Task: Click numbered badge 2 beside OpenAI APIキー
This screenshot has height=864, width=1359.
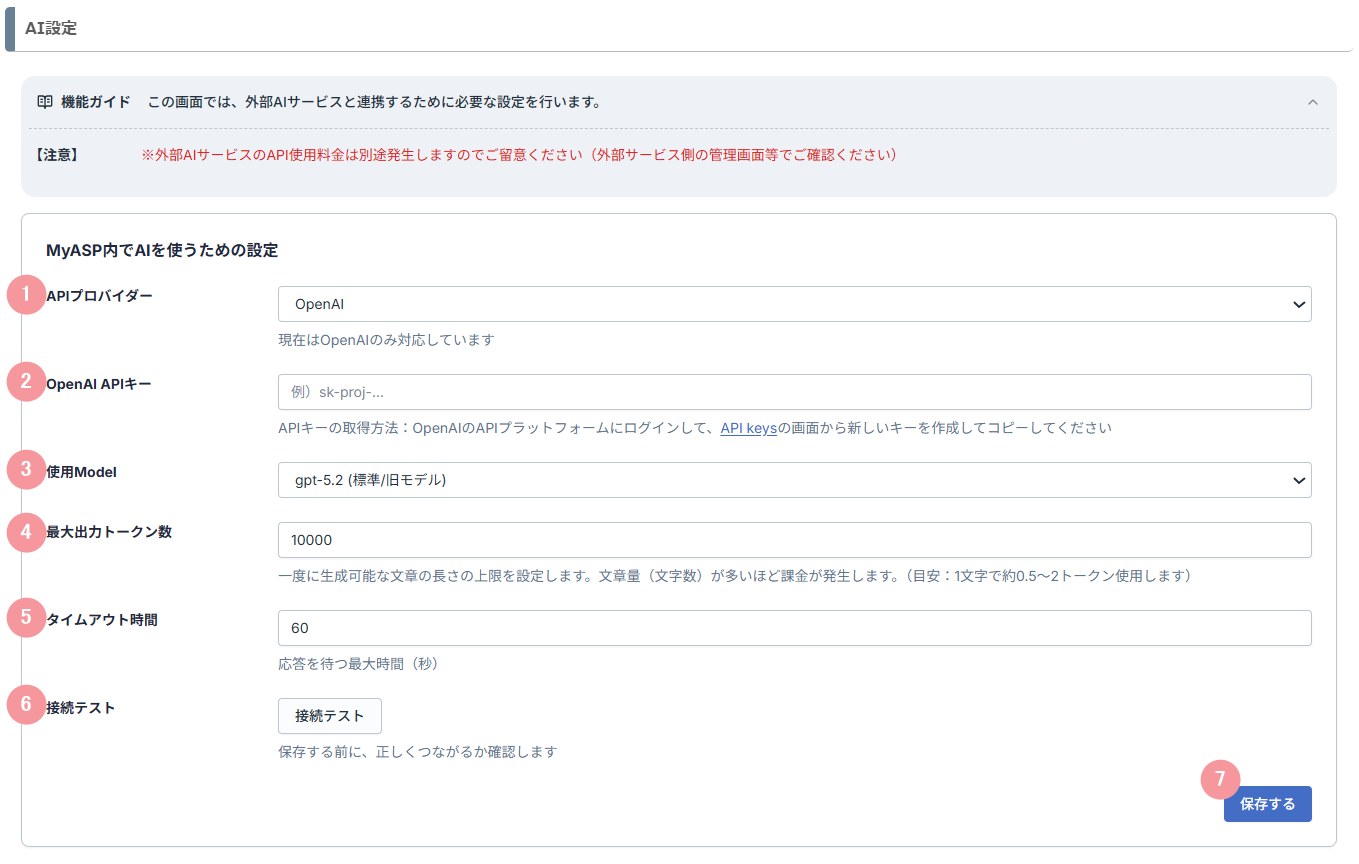Action: click(x=26, y=382)
